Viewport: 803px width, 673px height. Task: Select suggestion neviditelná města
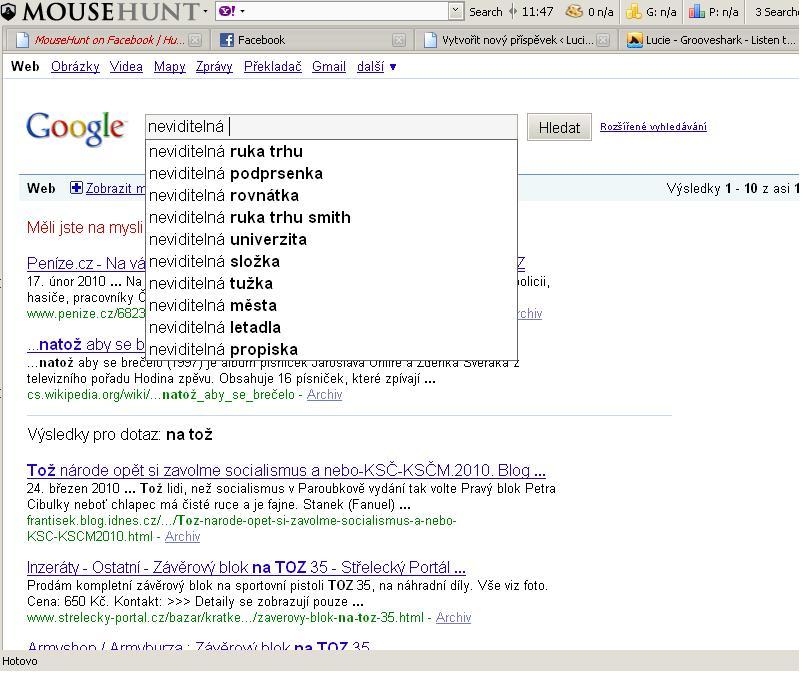click(x=331, y=306)
